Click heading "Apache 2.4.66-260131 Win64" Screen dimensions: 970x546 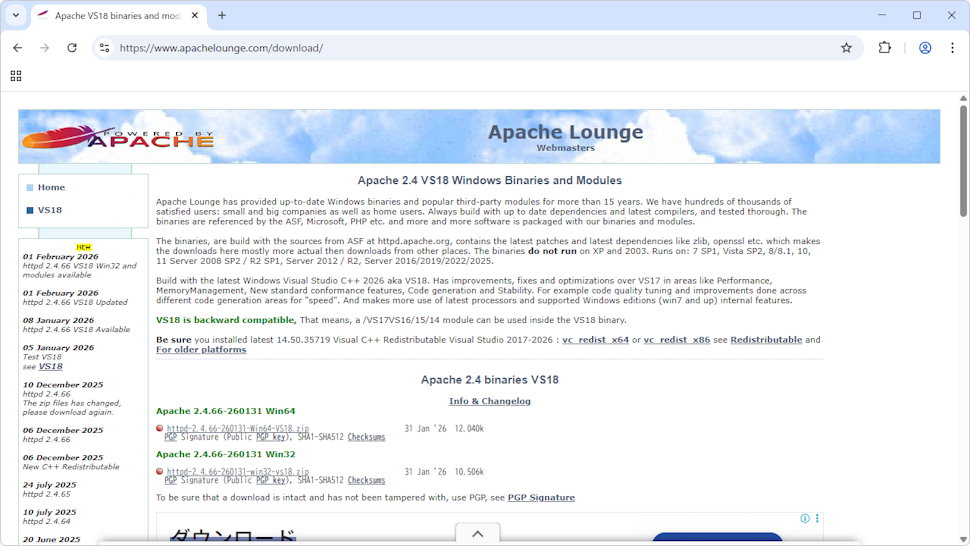(x=225, y=411)
